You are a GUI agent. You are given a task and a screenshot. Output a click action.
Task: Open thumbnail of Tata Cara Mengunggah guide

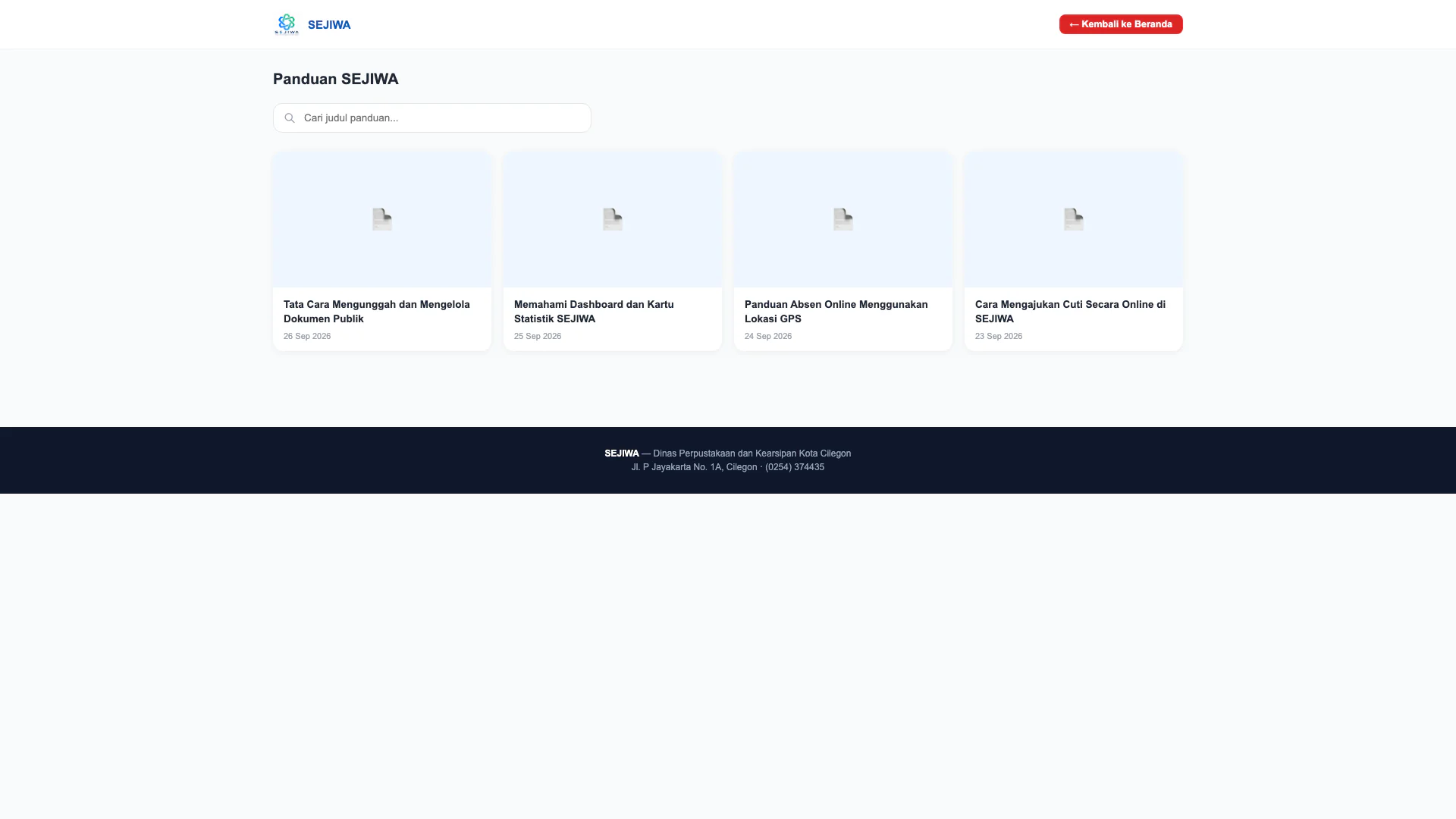pos(382,219)
